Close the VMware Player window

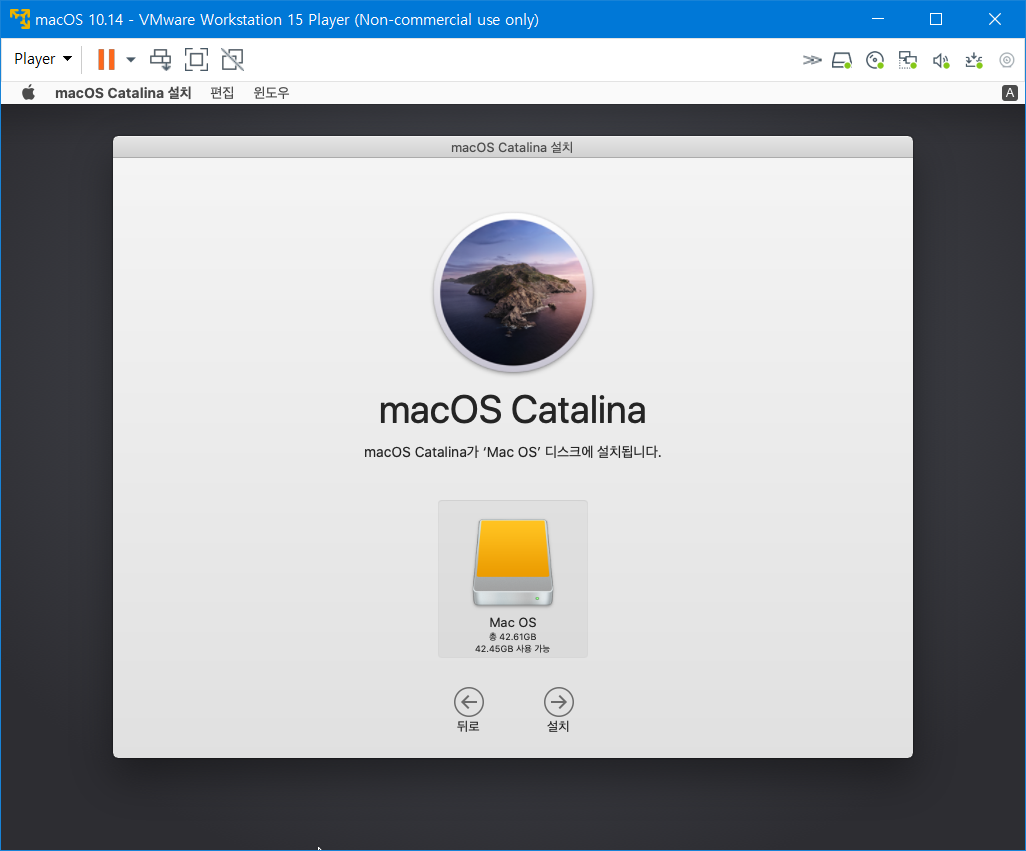coord(995,19)
